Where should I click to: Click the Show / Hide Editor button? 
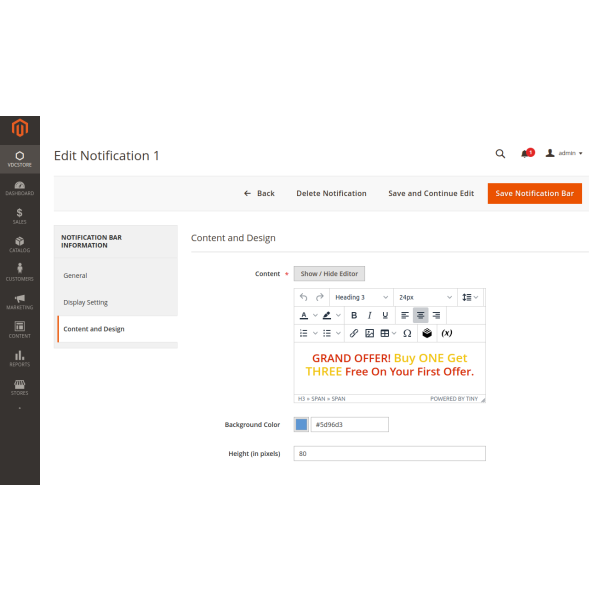[329, 273]
